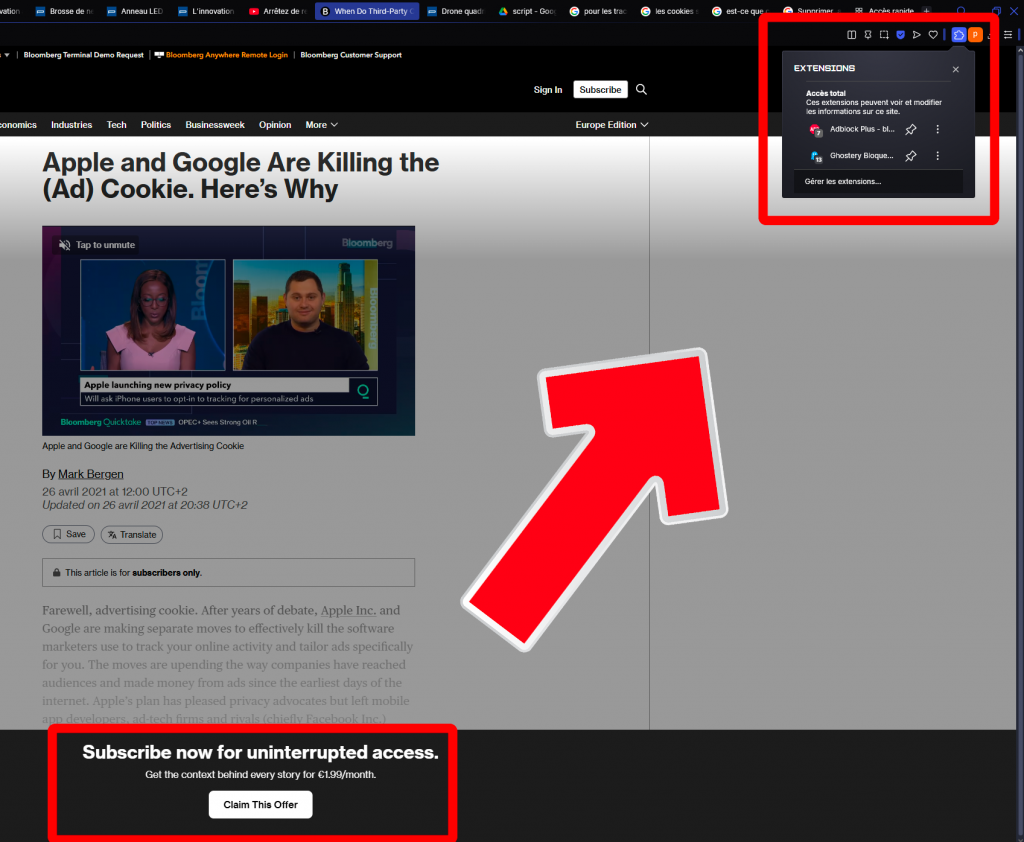1024x842 pixels.
Task: Click the article headline about Ad Cookie
Action: click(x=241, y=176)
